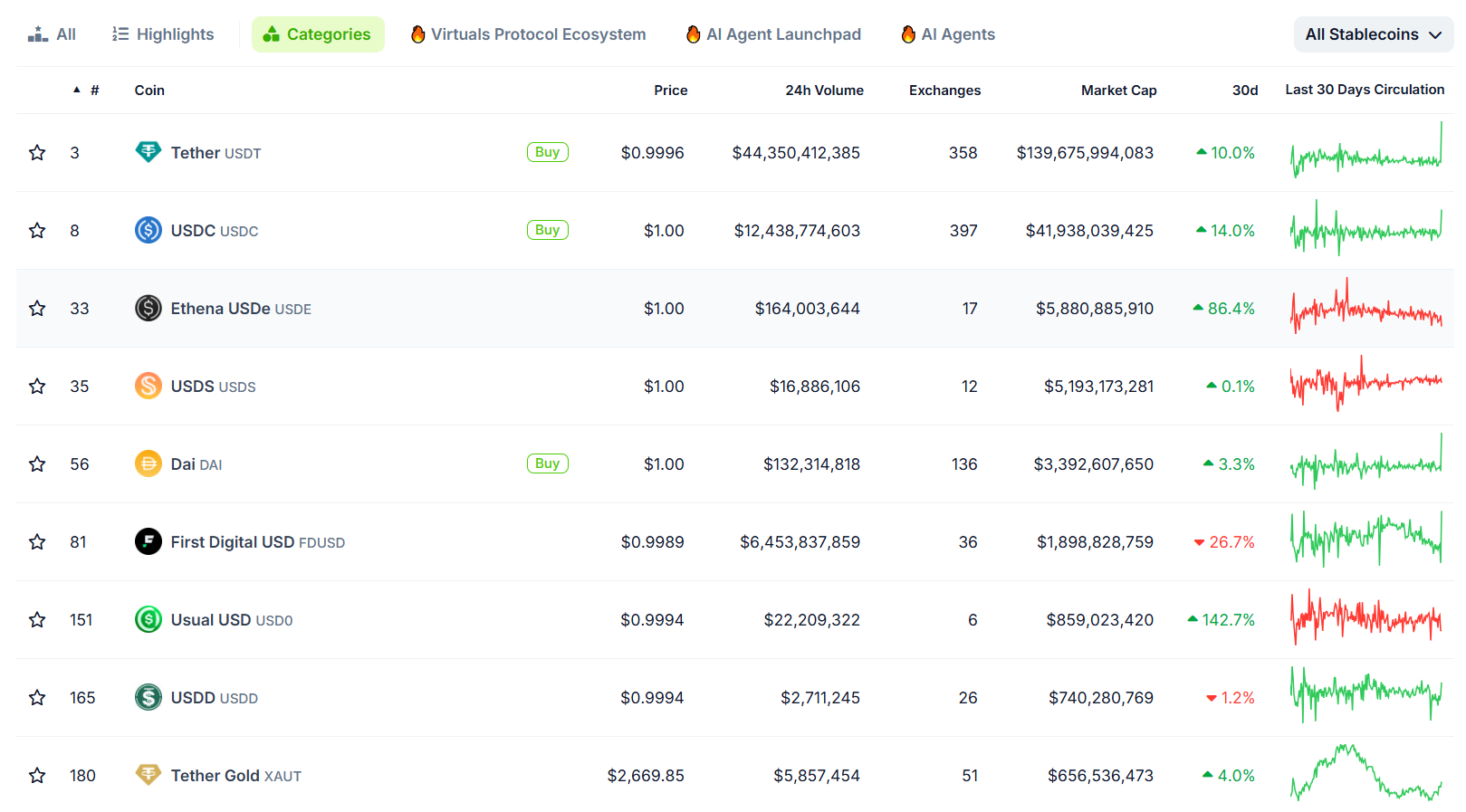Click the flame icon beside AI Agent Launchpad
This screenshot has width=1466, height=812.
click(694, 34)
